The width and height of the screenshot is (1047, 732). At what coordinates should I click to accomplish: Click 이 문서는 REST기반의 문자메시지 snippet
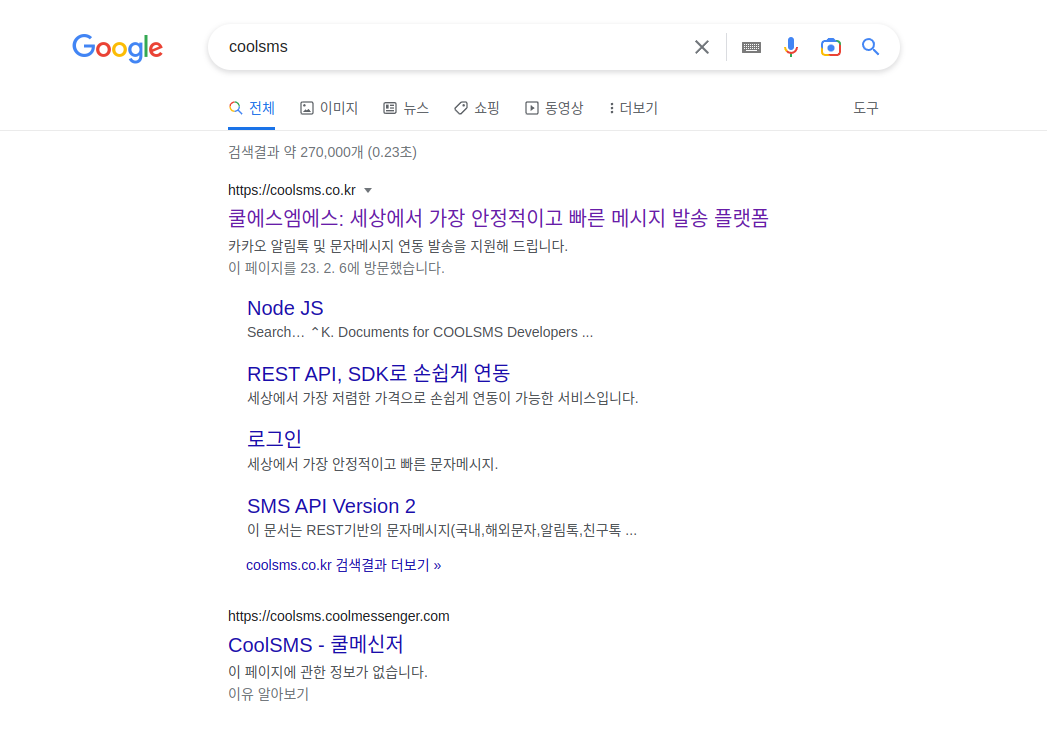(x=442, y=530)
